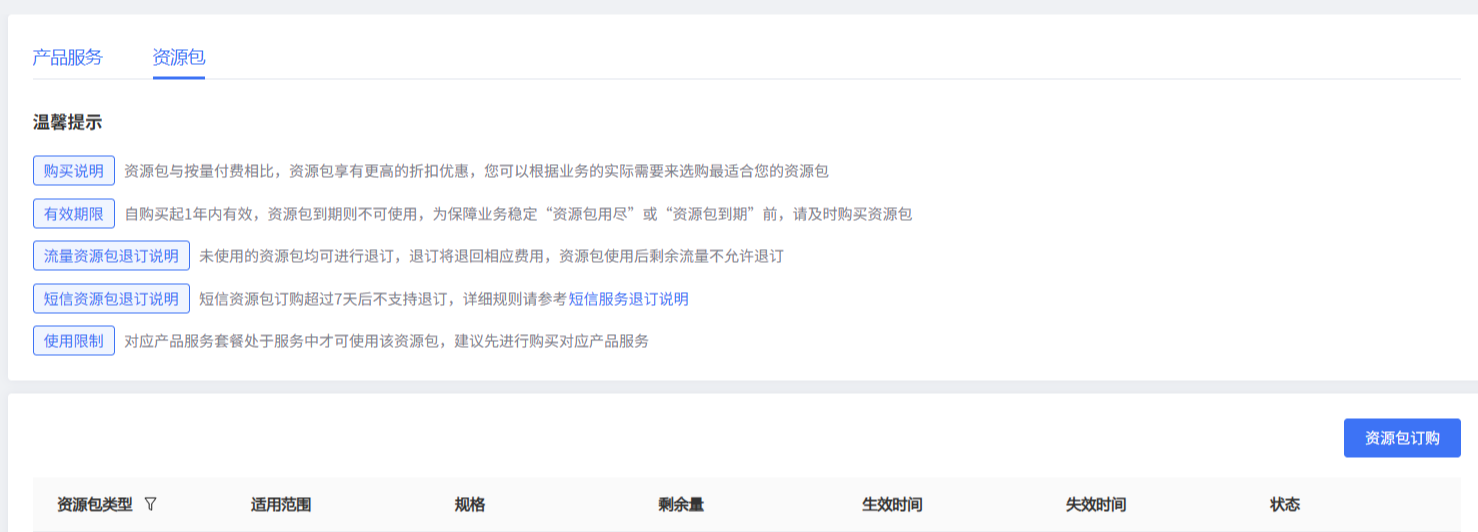Click the 资源包订购 button
1478x532 pixels.
click(x=1402, y=438)
